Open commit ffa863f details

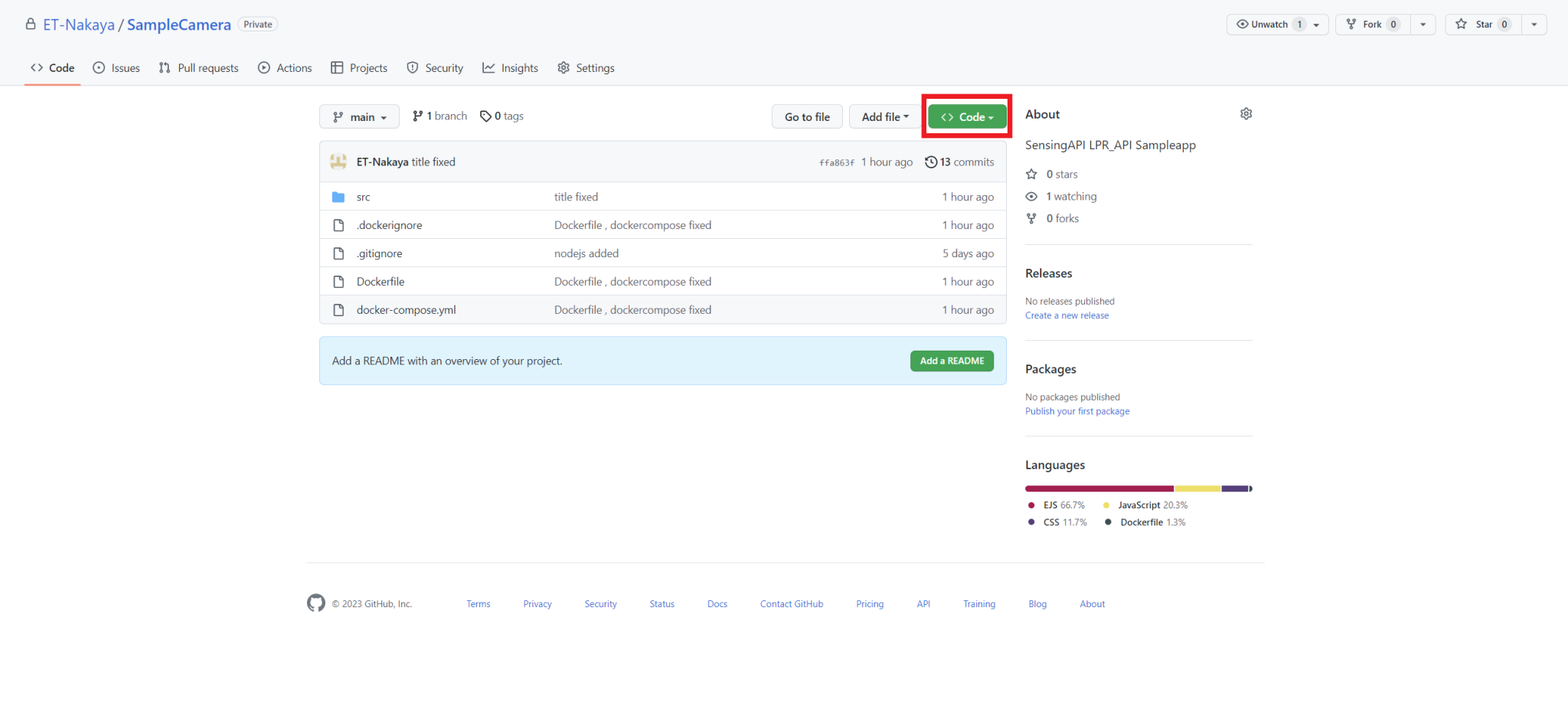(836, 162)
